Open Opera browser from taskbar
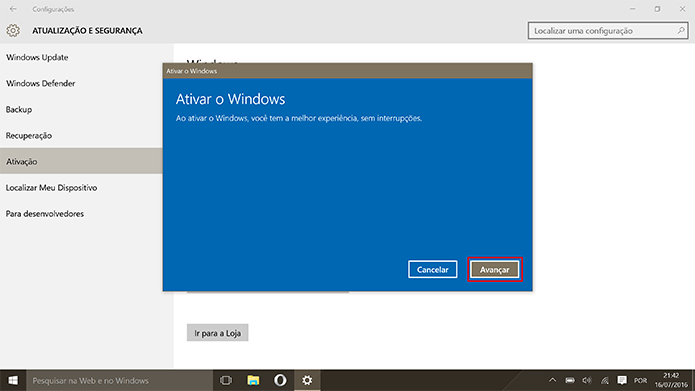 (280, 380)
